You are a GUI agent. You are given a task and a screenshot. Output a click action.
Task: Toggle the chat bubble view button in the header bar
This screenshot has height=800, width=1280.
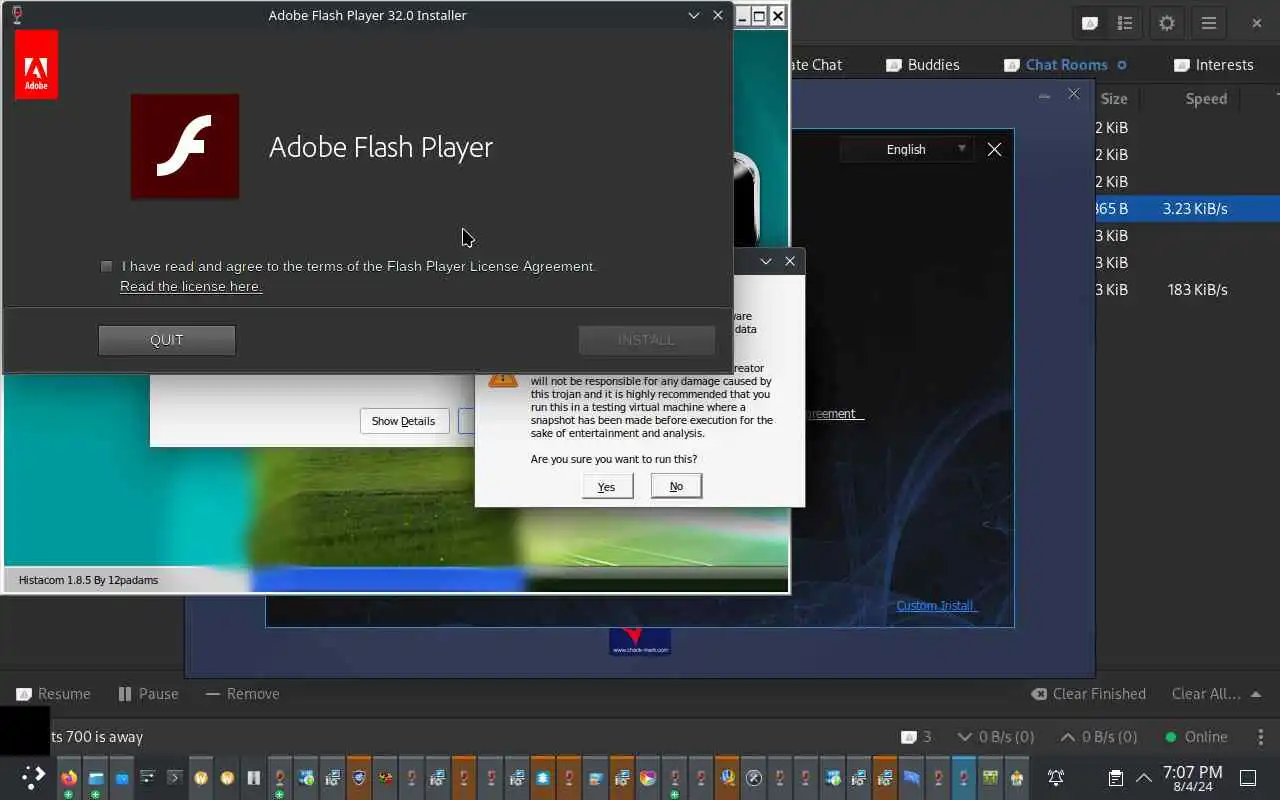point(1091,23)
